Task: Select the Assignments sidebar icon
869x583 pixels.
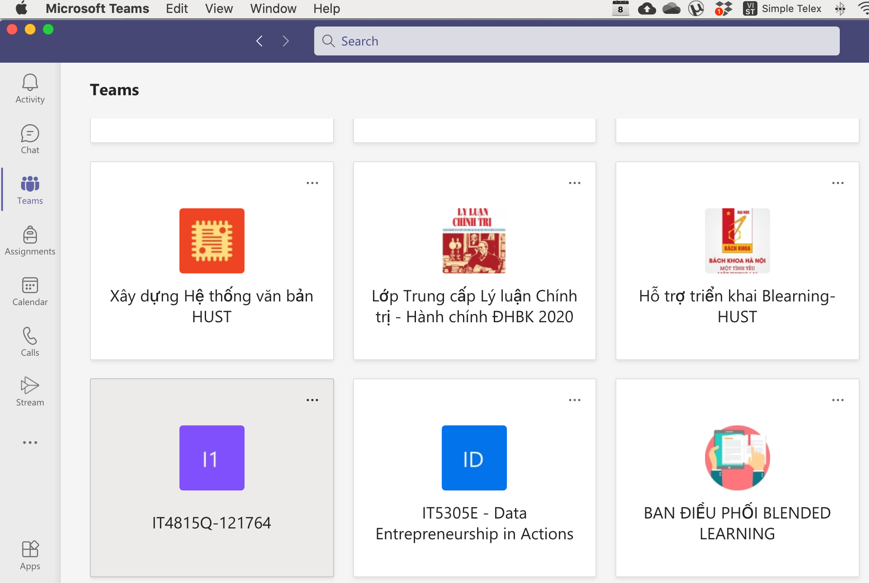Action: point(30,240)
